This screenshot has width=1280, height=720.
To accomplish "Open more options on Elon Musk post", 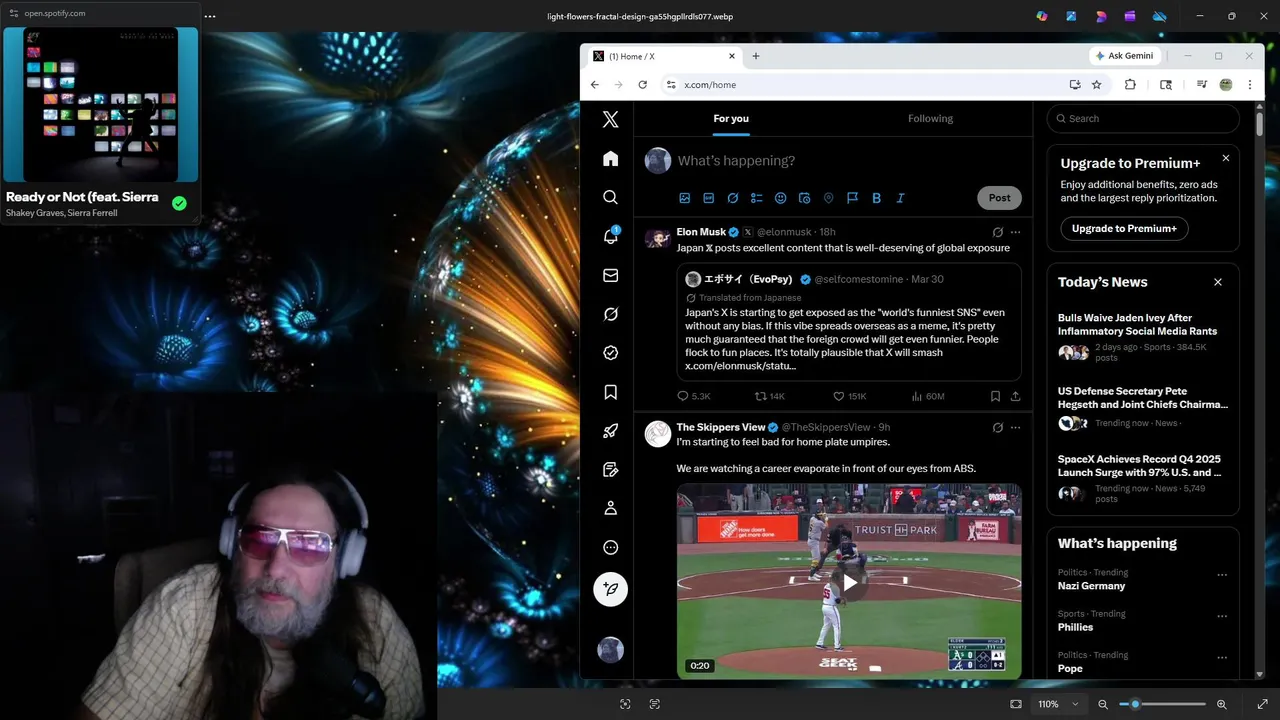I will coord(1015,232).
